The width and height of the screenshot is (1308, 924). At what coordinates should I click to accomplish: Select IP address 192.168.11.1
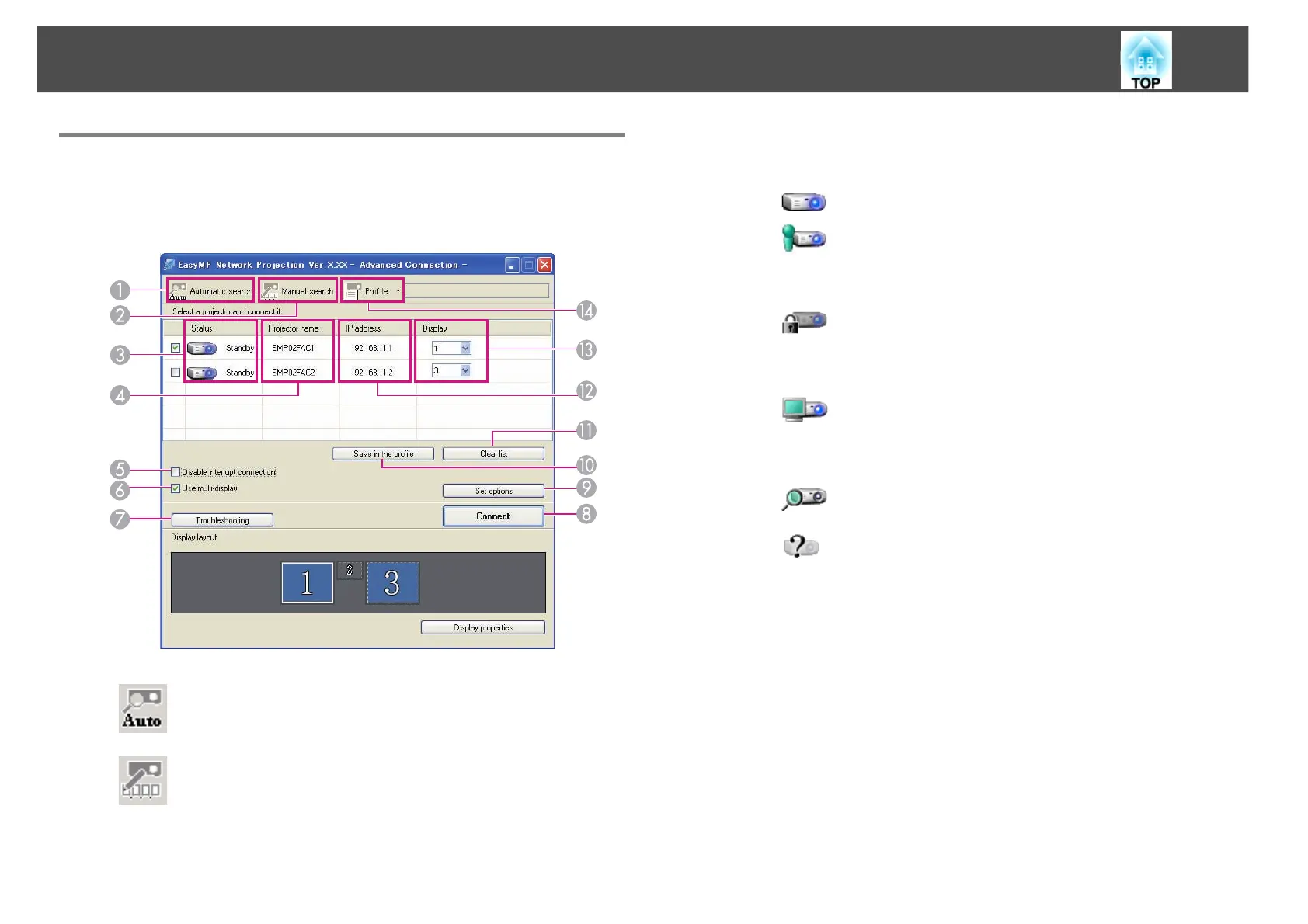[370, 348]
